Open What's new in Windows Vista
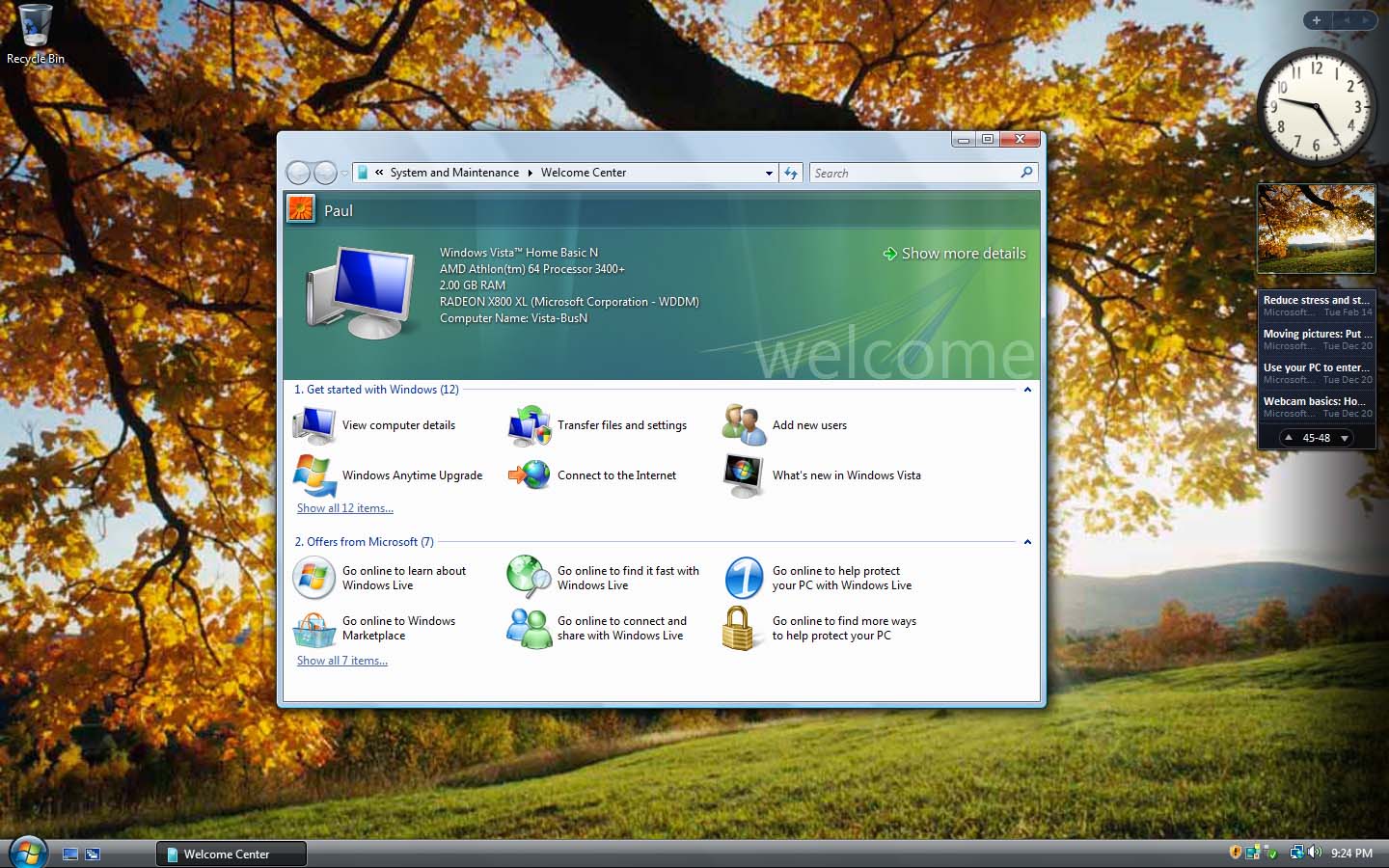Screen dimensions: 1389x868 point(822,475)
